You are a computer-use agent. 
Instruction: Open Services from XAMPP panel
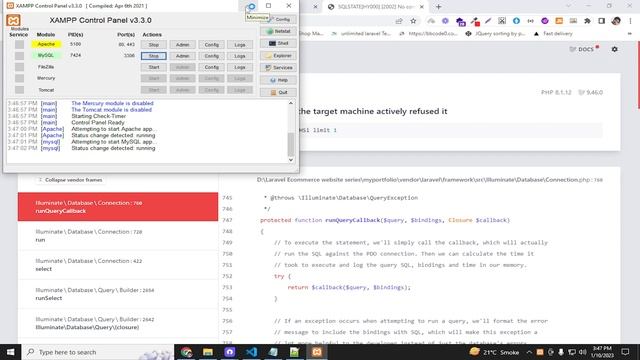click(278, 68)
